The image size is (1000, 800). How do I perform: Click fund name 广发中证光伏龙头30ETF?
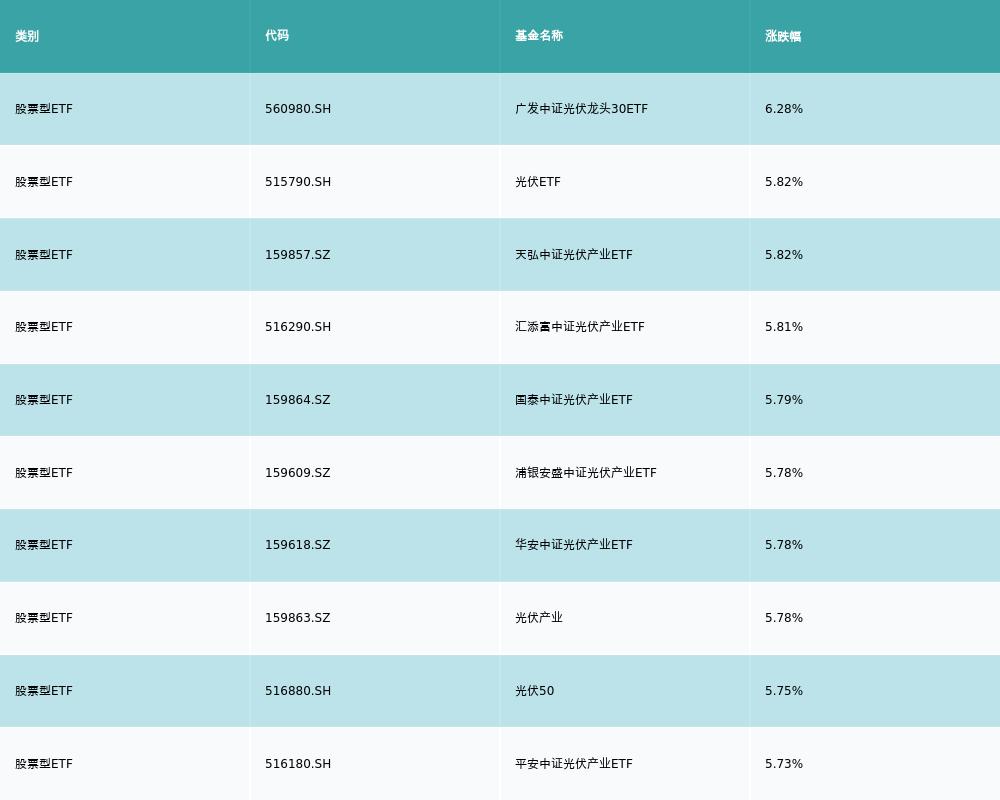coord(582,109)
